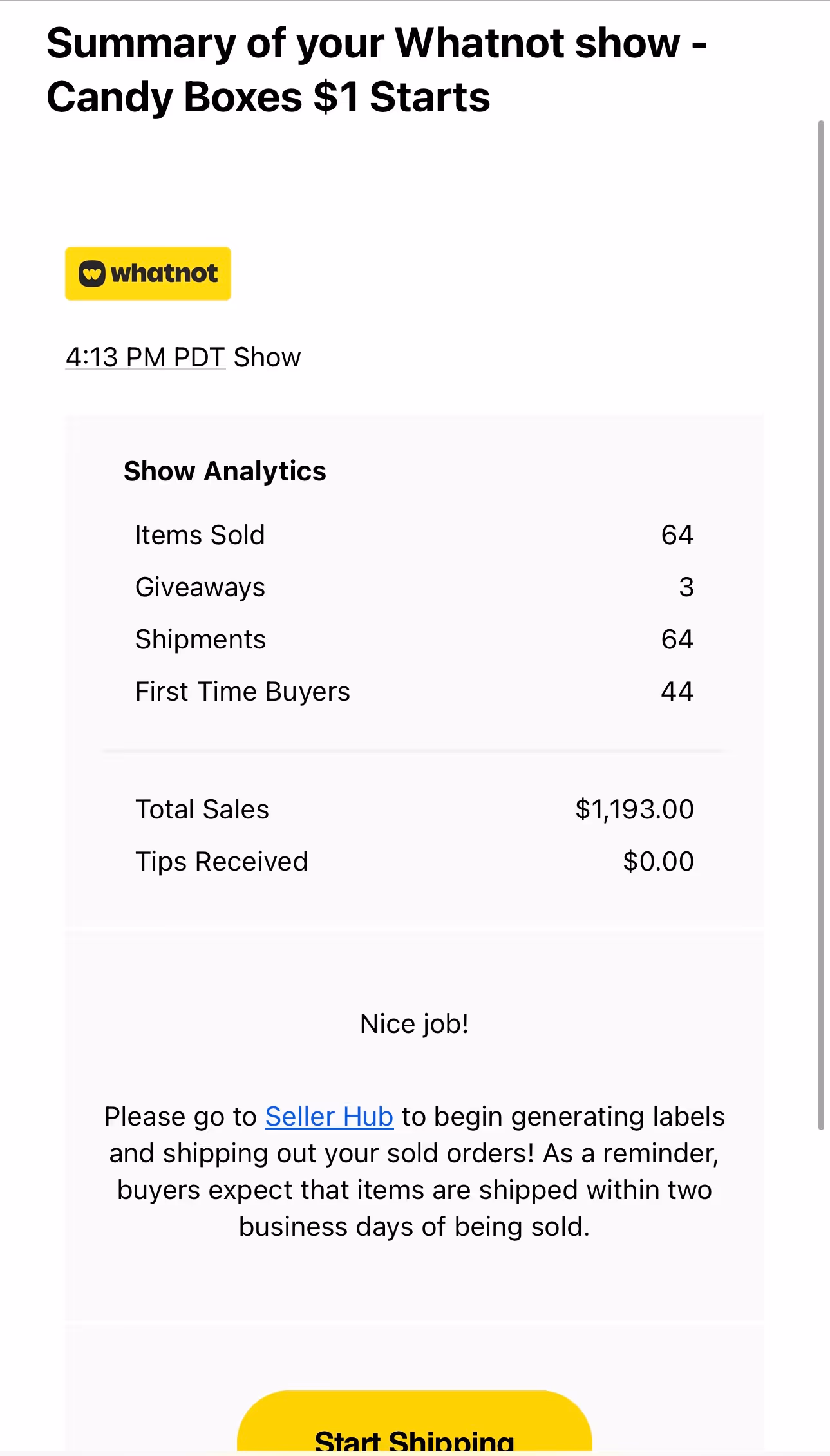Screen dimensions: 830x1456
Task: Select the Show Analytics heading
Action: coord(225,471)
